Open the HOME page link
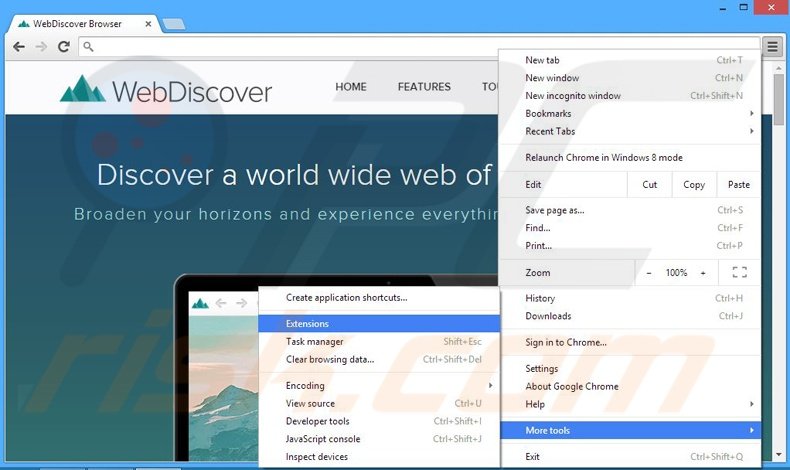 (x=351, y=87)
